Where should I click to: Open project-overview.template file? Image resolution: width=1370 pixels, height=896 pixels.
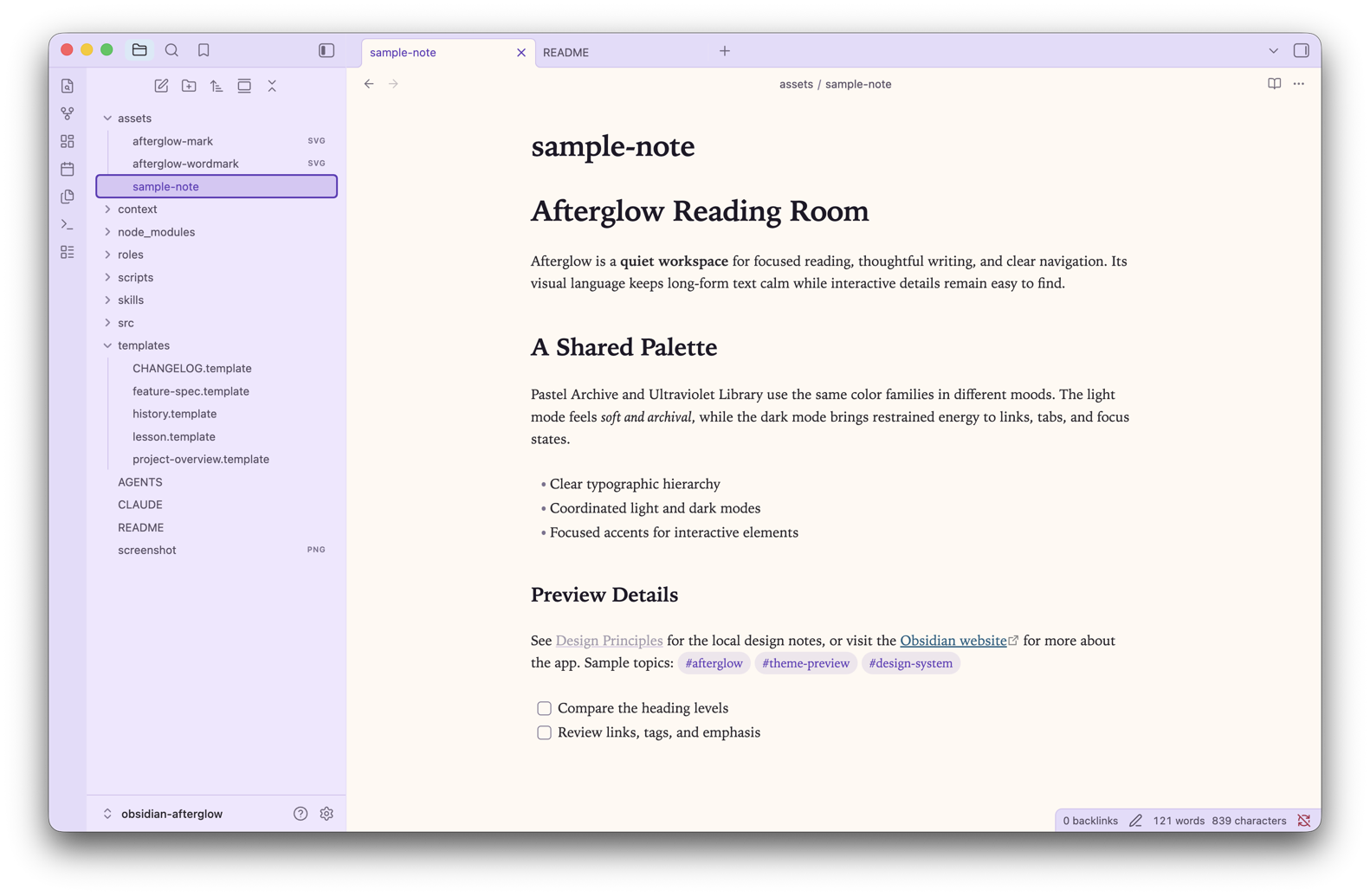[216, 459]
